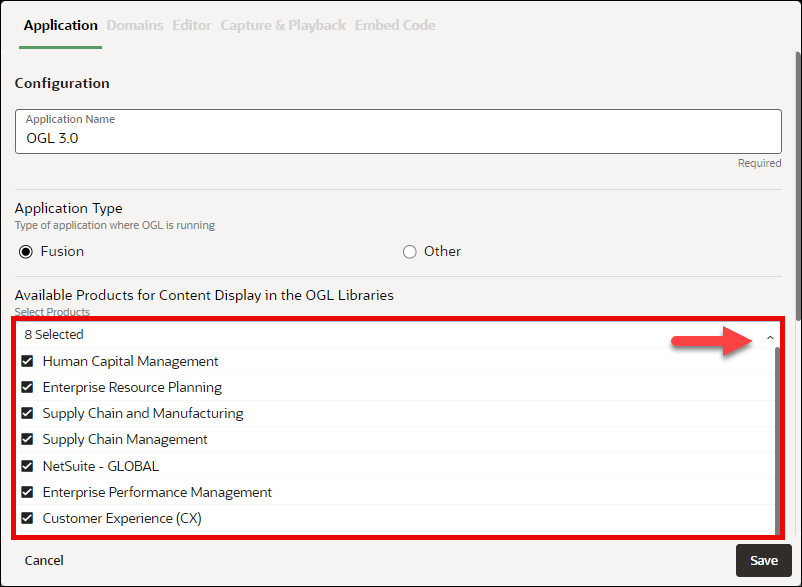Image resolution: width=802 pixels, height=587 pixels.
Task: Click the Enterprise Resource Planning label
Action: pyautogui.click(x=132, y=387)
